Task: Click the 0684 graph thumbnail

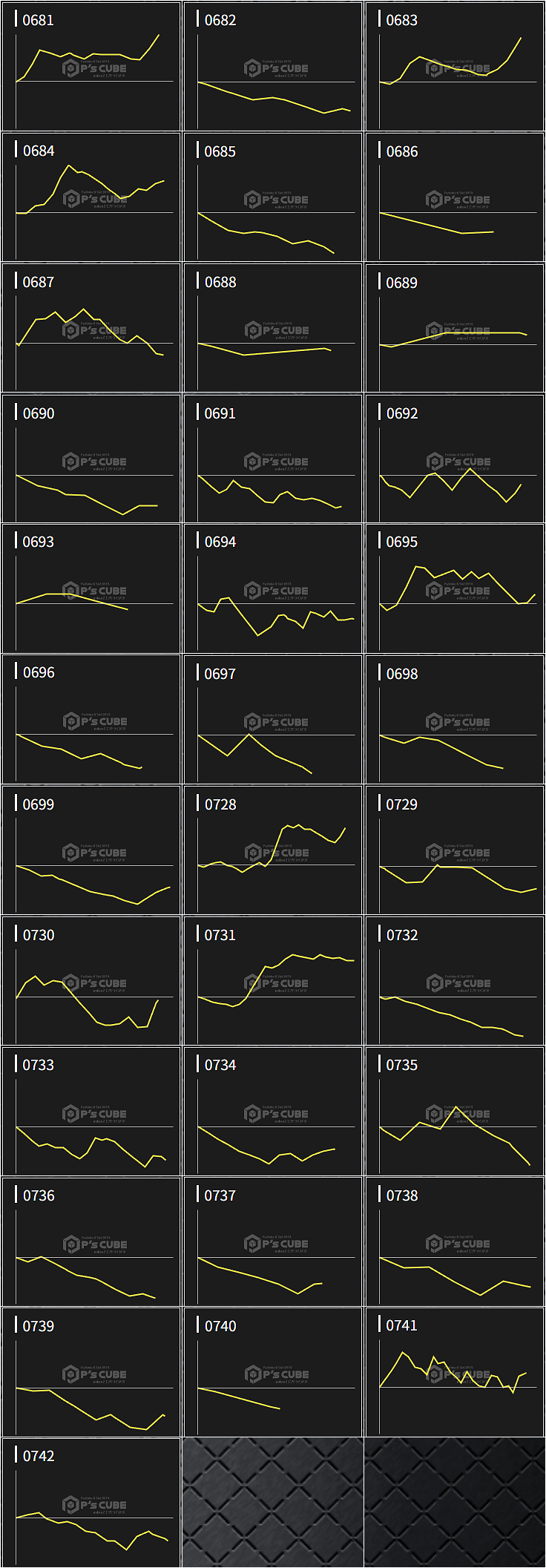Action: point(91,197)
